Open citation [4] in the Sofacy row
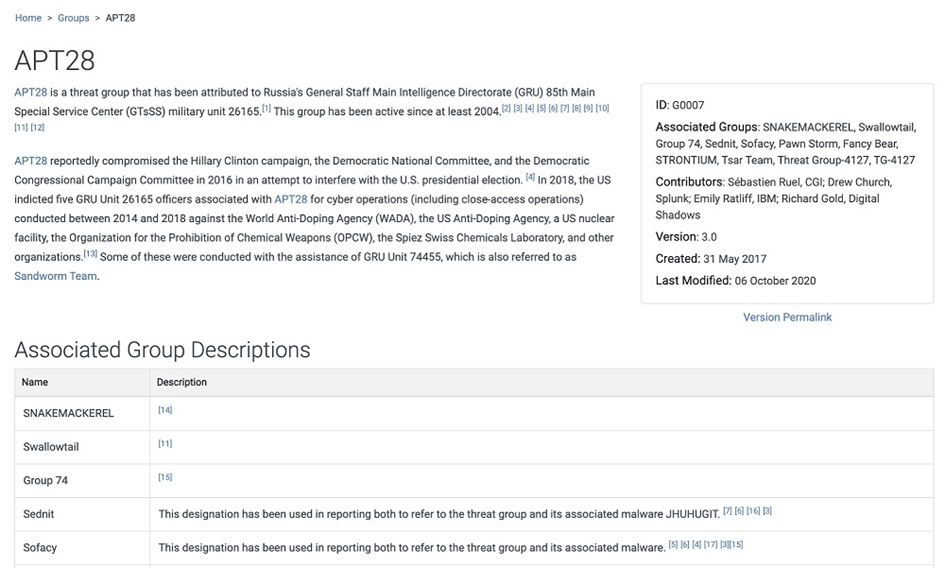Image resolution: width=945 pixels, height=568 pixels. (697, 544)
